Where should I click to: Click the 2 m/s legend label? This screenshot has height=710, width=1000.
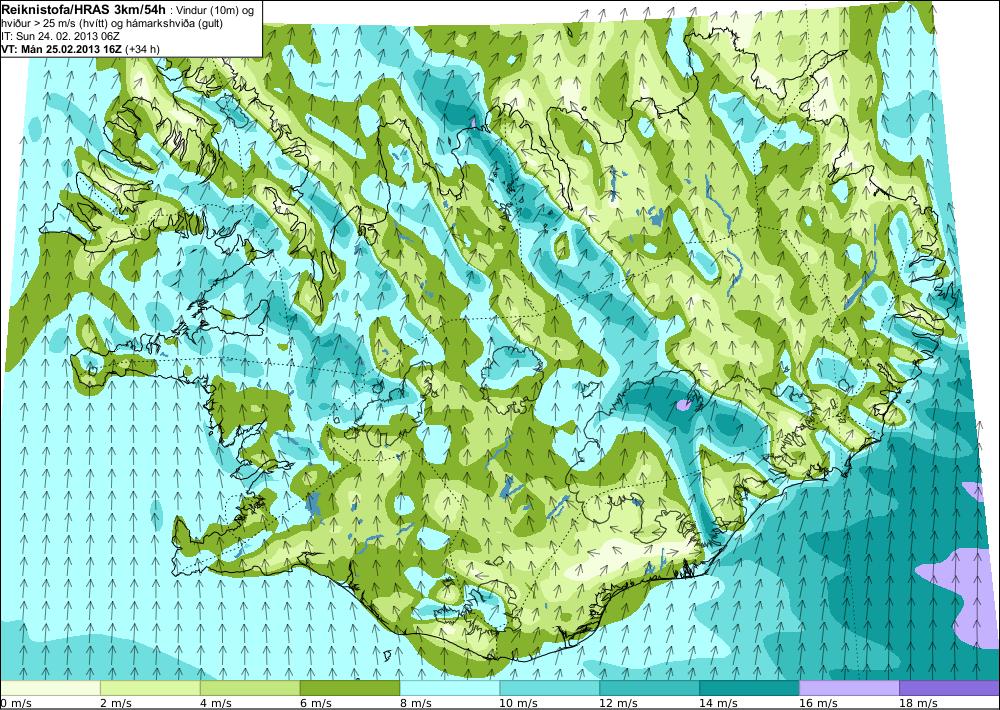point(115,703)
